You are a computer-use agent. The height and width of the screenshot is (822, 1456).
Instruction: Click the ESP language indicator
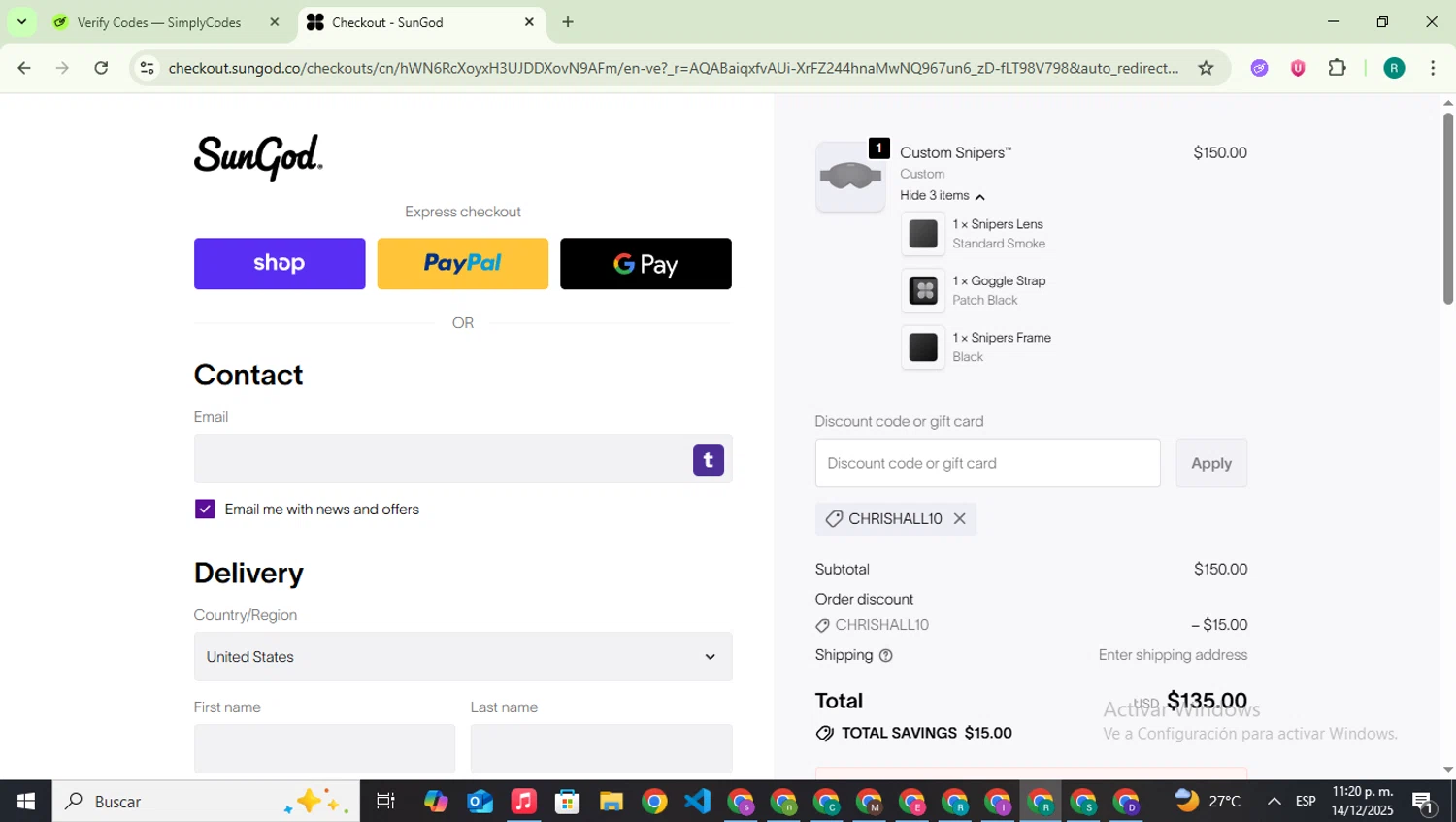point(1306,802)
